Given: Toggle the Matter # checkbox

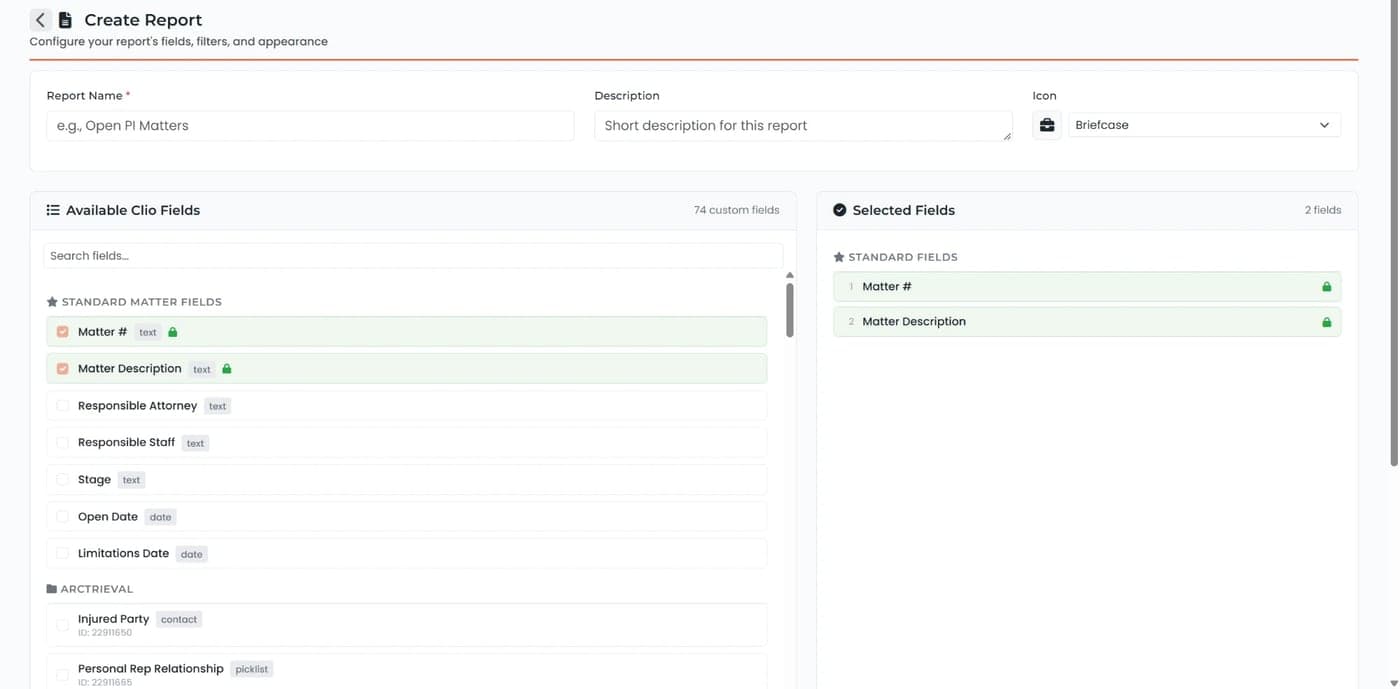Looking at the screenshot, I should 63,331.
